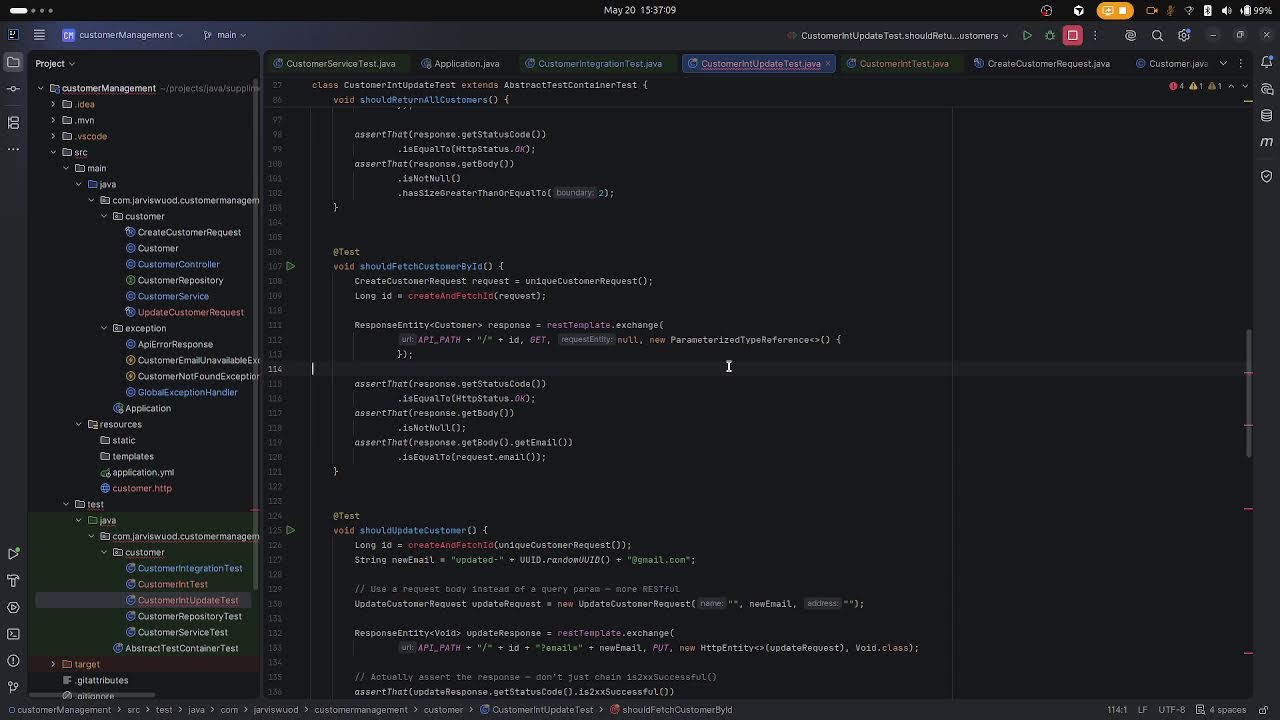Click CustomerIntUpdateTest breadcrumb
The width and height of the screenshot is (1280, 720).
tap(536, 710)
